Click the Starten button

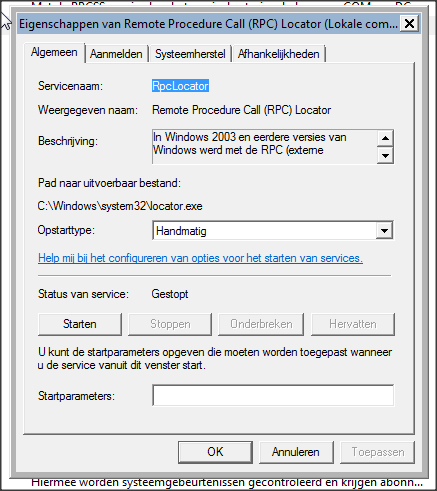point(80,324)
